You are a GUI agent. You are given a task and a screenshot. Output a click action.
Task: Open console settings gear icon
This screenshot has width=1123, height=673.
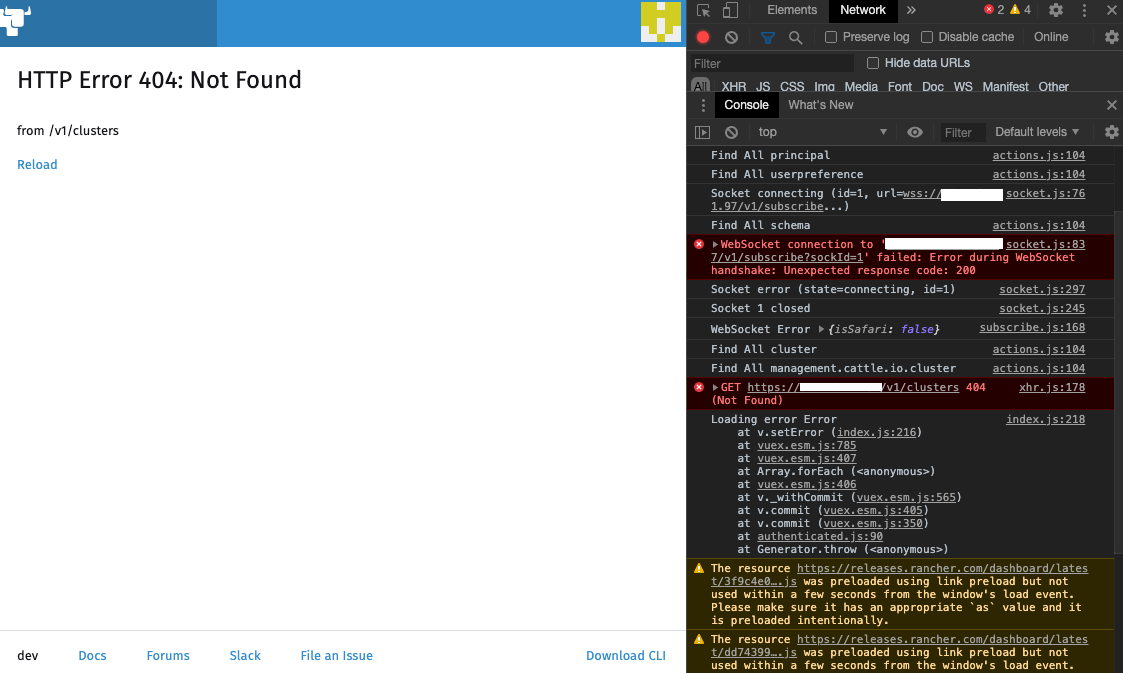[x=1112, y=132]
